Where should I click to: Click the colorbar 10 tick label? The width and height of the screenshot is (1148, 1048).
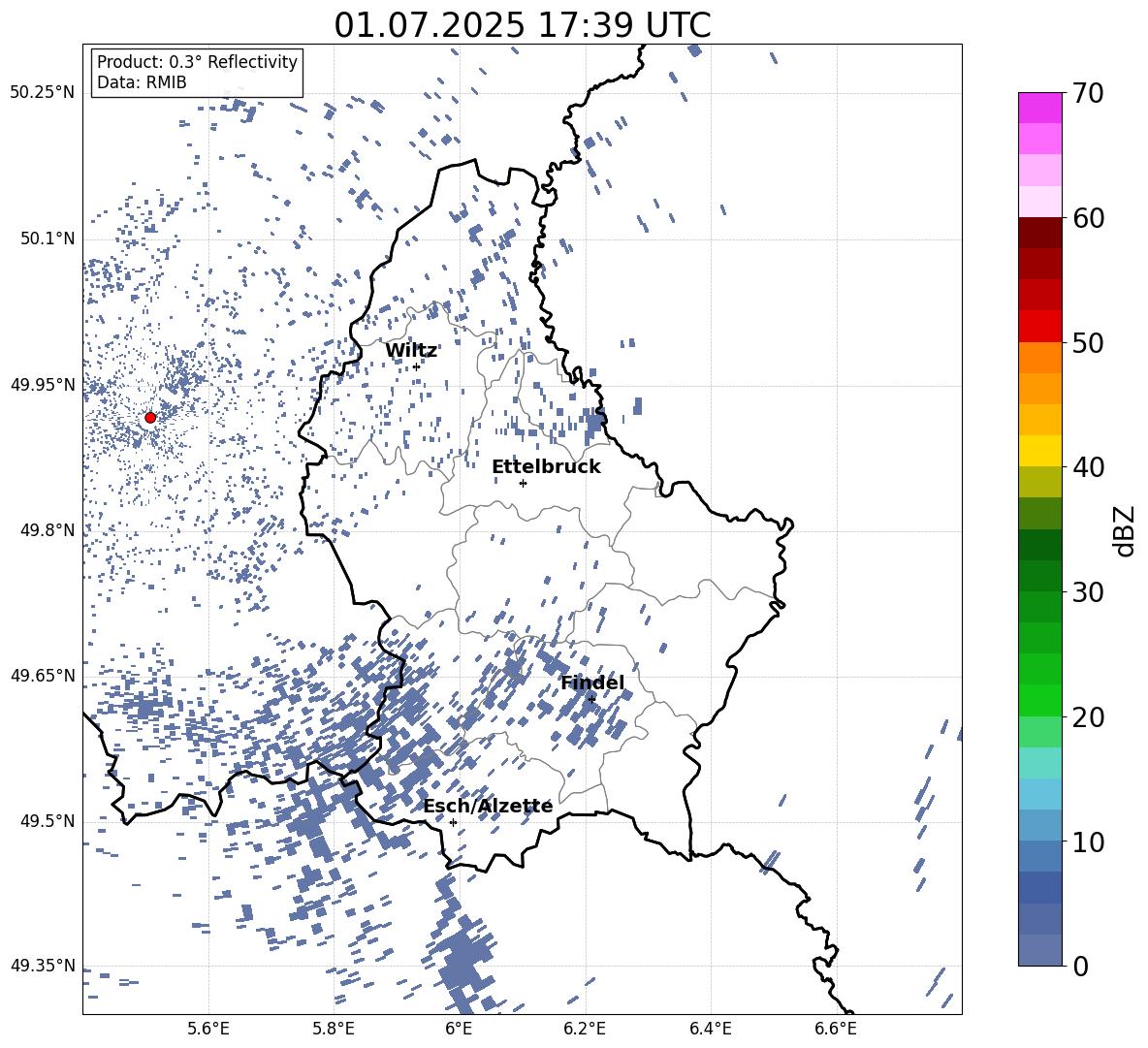click(1088, 842)
